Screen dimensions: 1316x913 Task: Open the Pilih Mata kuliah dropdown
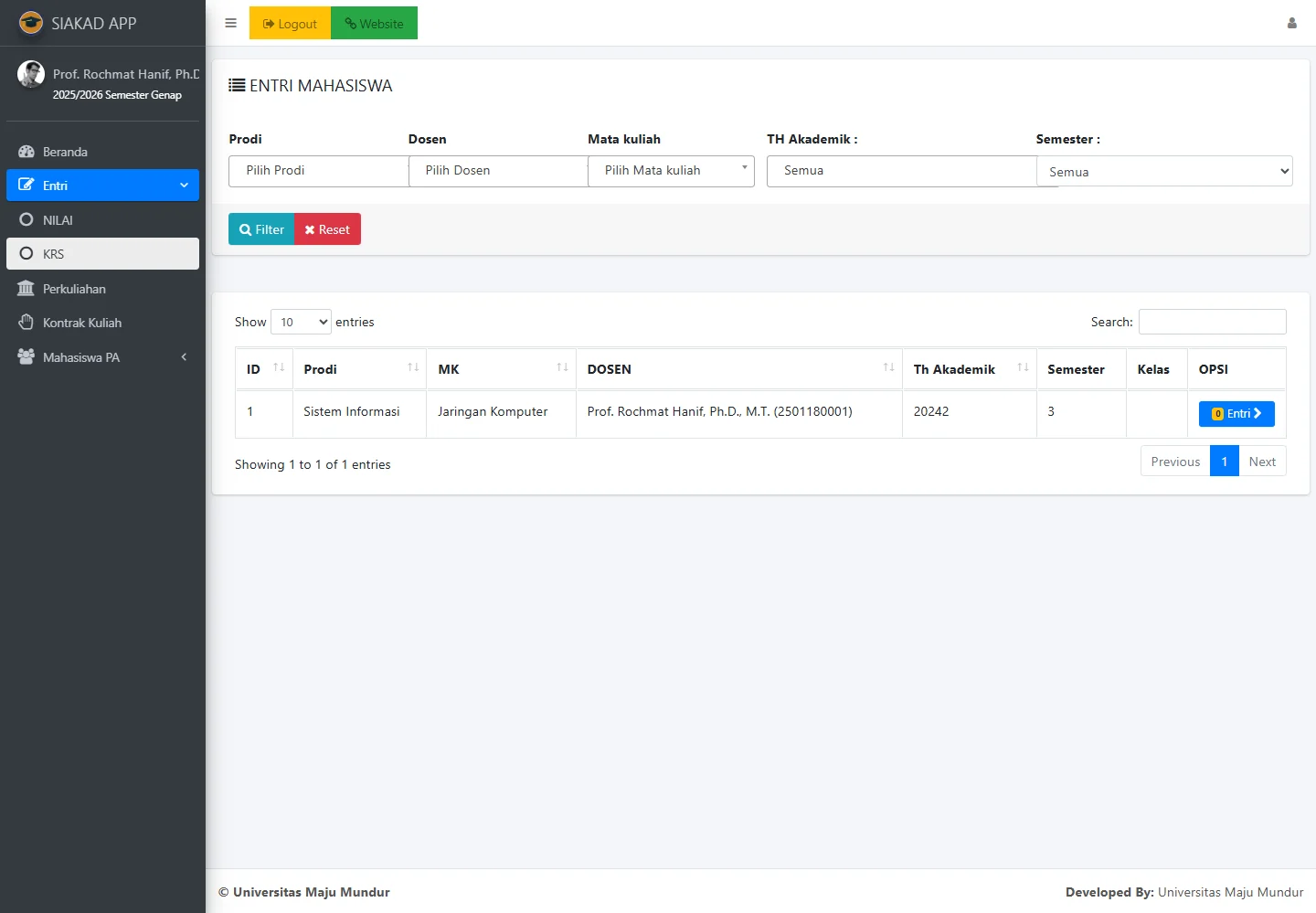point(671,171)
